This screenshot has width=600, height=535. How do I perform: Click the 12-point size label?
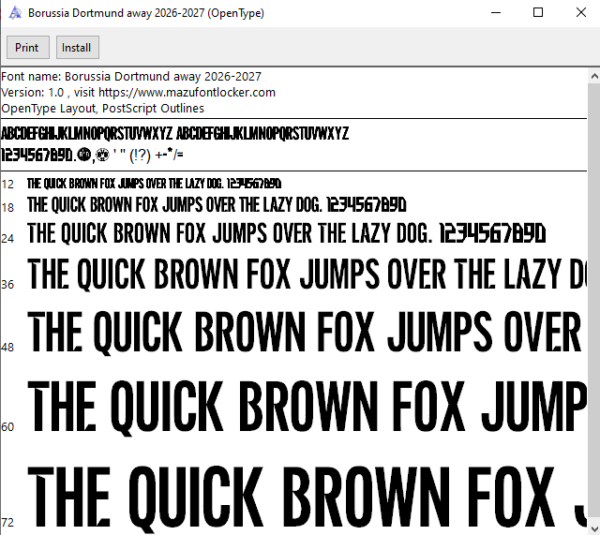(8, 184)
